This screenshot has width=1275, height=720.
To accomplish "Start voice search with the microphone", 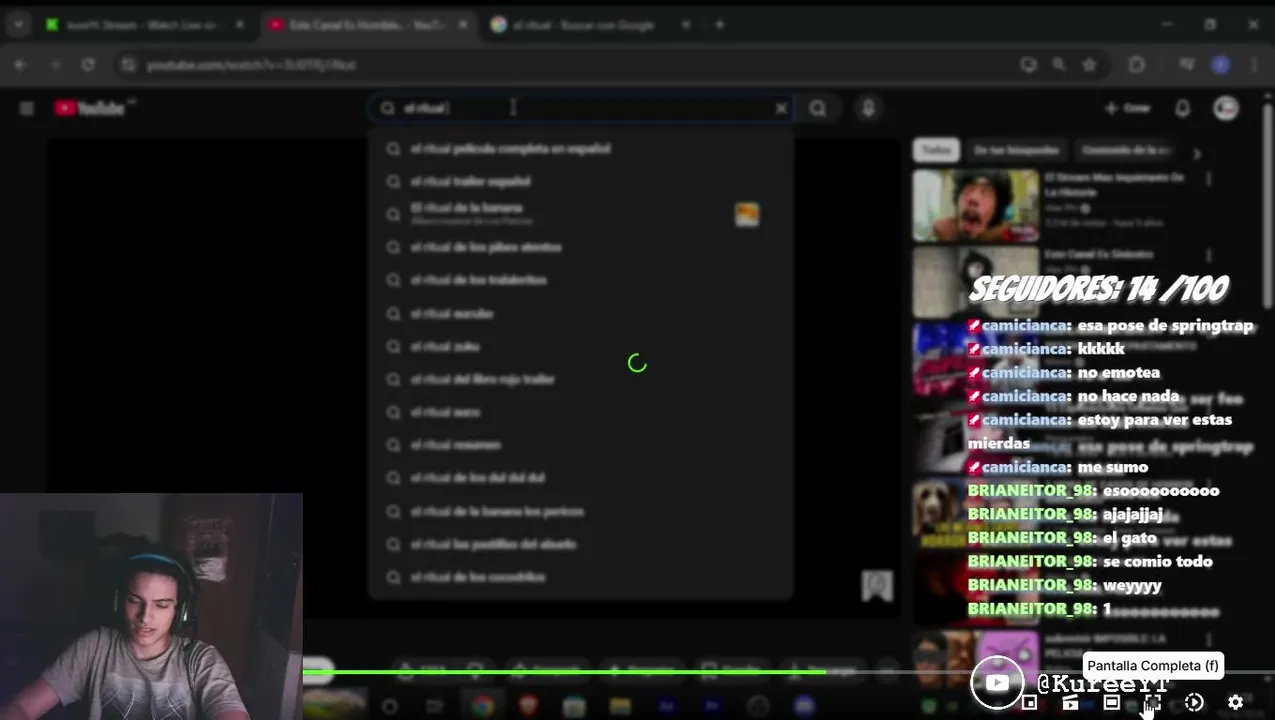I will pyautogui.click(x=868, y=108).
